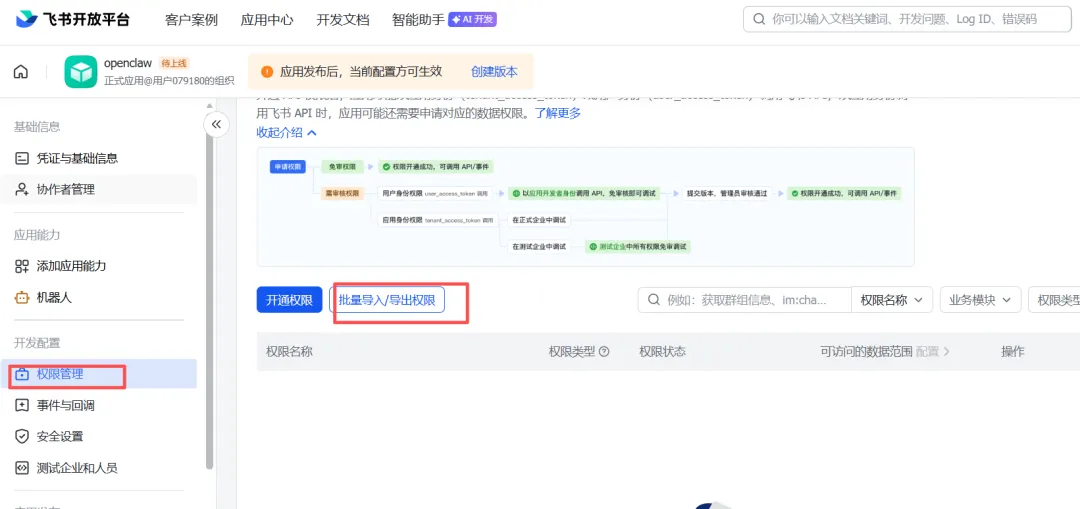Click the help icon next to 权限类型 header
This screenshot has height=509, width=1080.
pos(604,351)
